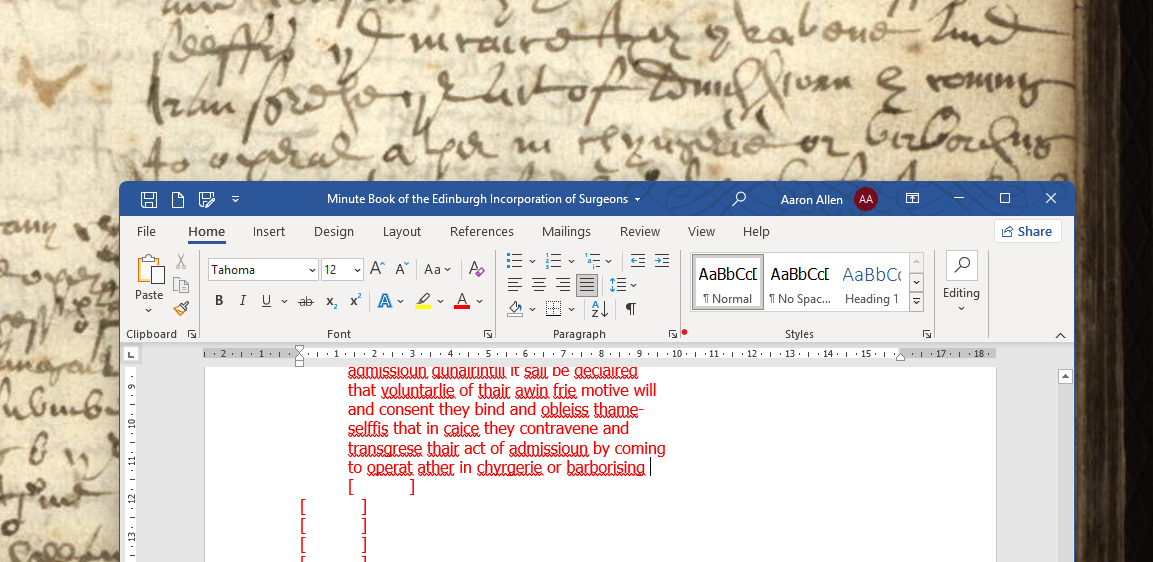
Task: Click the Increase Font Size icon
Action: tap(377, 269)
